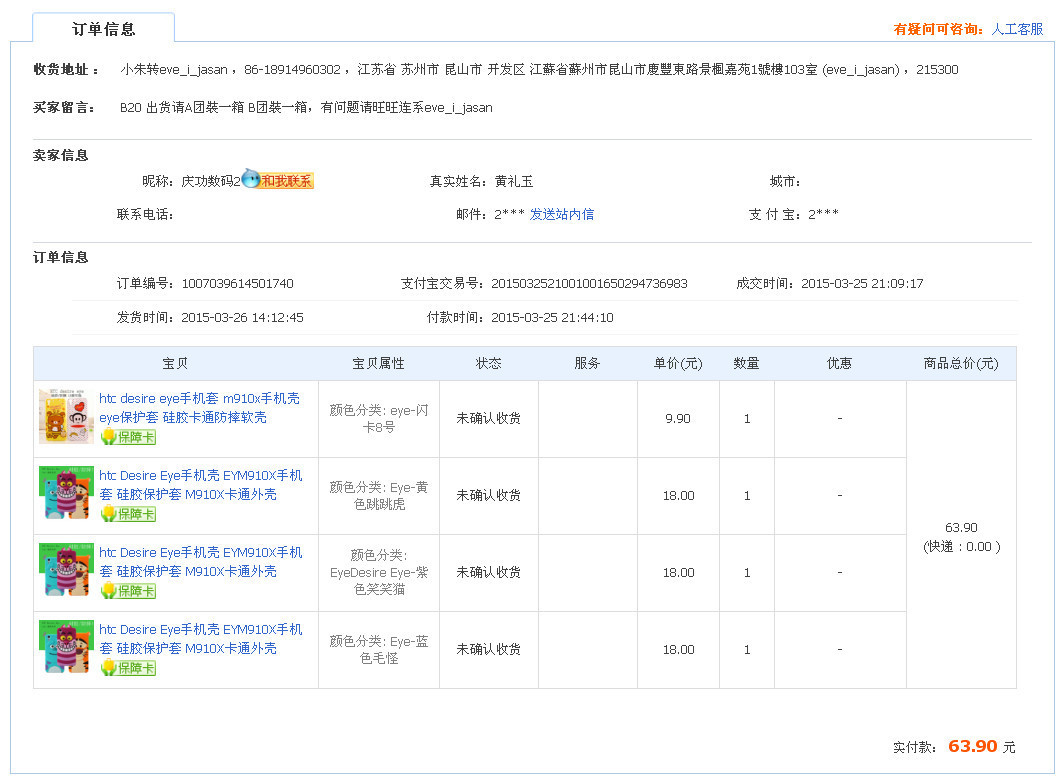The width and height of the screenshot is (1057, 782).
Task: Open product title link in 紫色笑笑猫 row
Action: coord(200,562)
